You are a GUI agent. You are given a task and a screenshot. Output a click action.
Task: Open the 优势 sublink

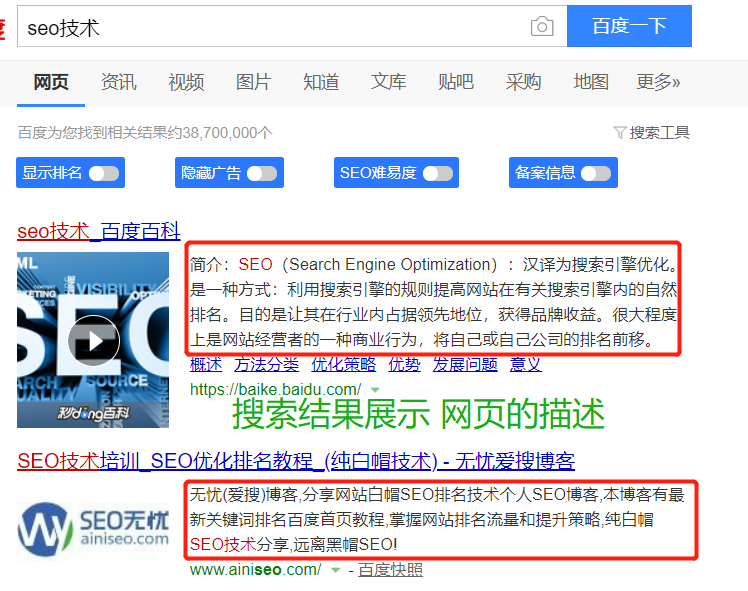[405, 364]
